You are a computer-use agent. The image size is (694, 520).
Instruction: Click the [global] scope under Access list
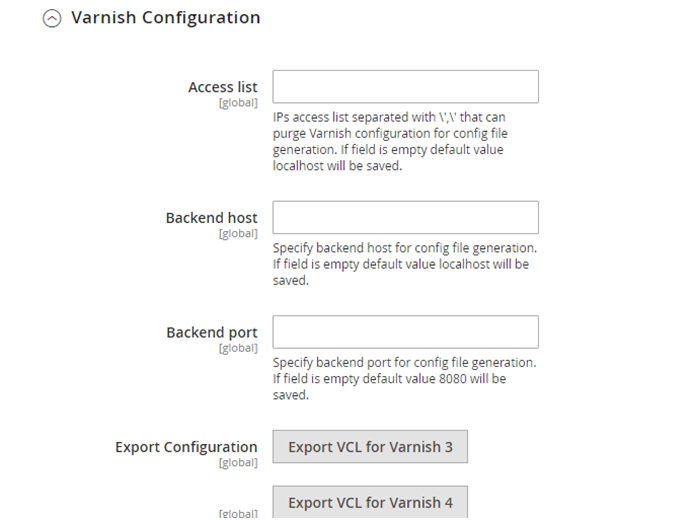point(238,103)
